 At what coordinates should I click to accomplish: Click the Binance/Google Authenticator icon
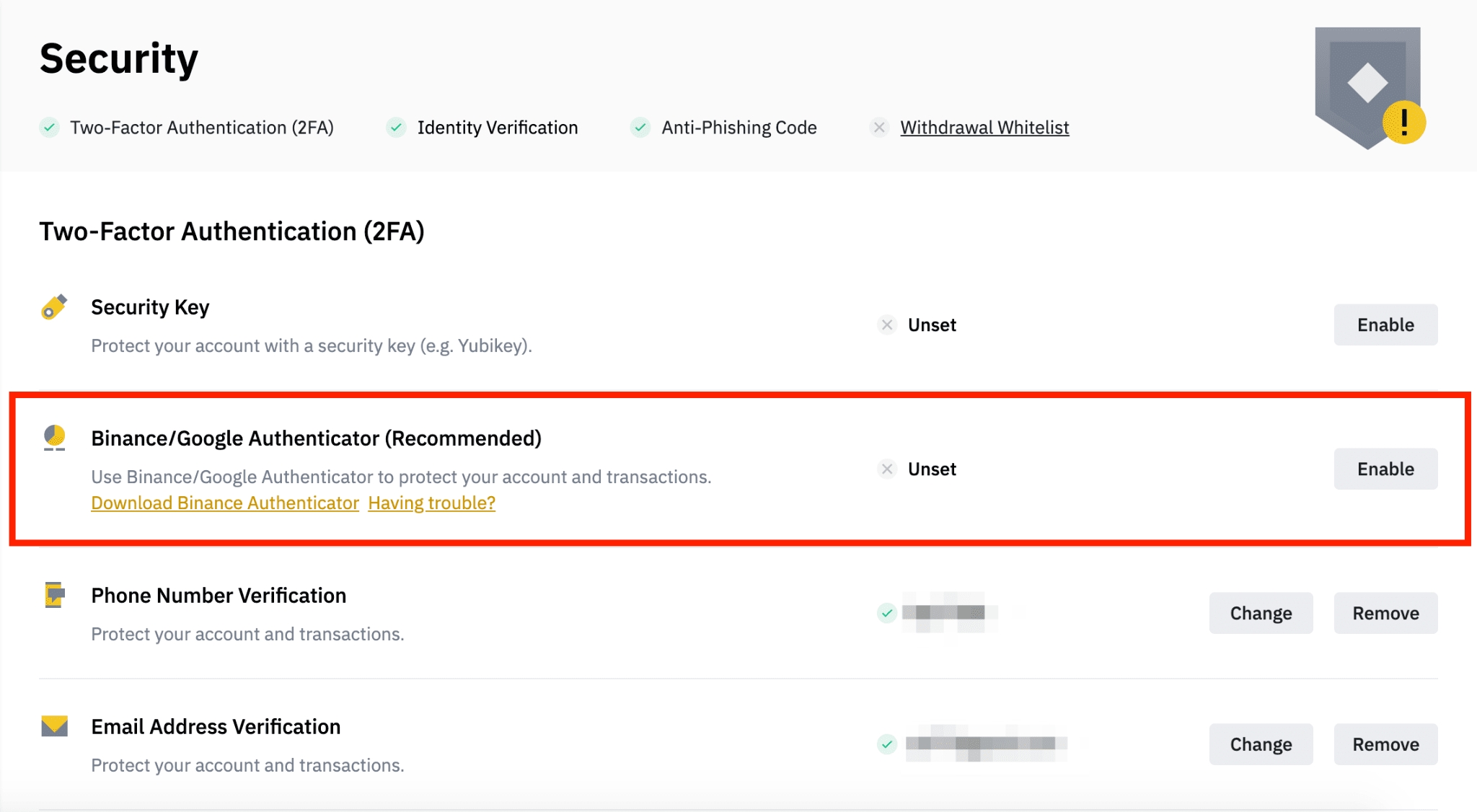click(54, 438)
